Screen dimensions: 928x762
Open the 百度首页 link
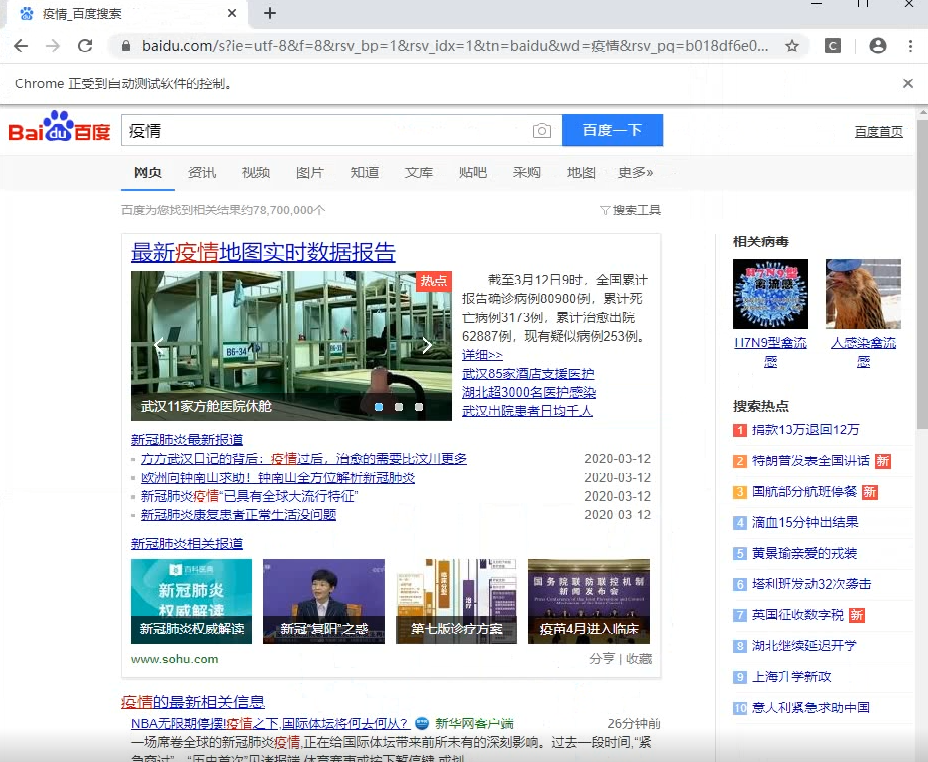pos(879,132)
